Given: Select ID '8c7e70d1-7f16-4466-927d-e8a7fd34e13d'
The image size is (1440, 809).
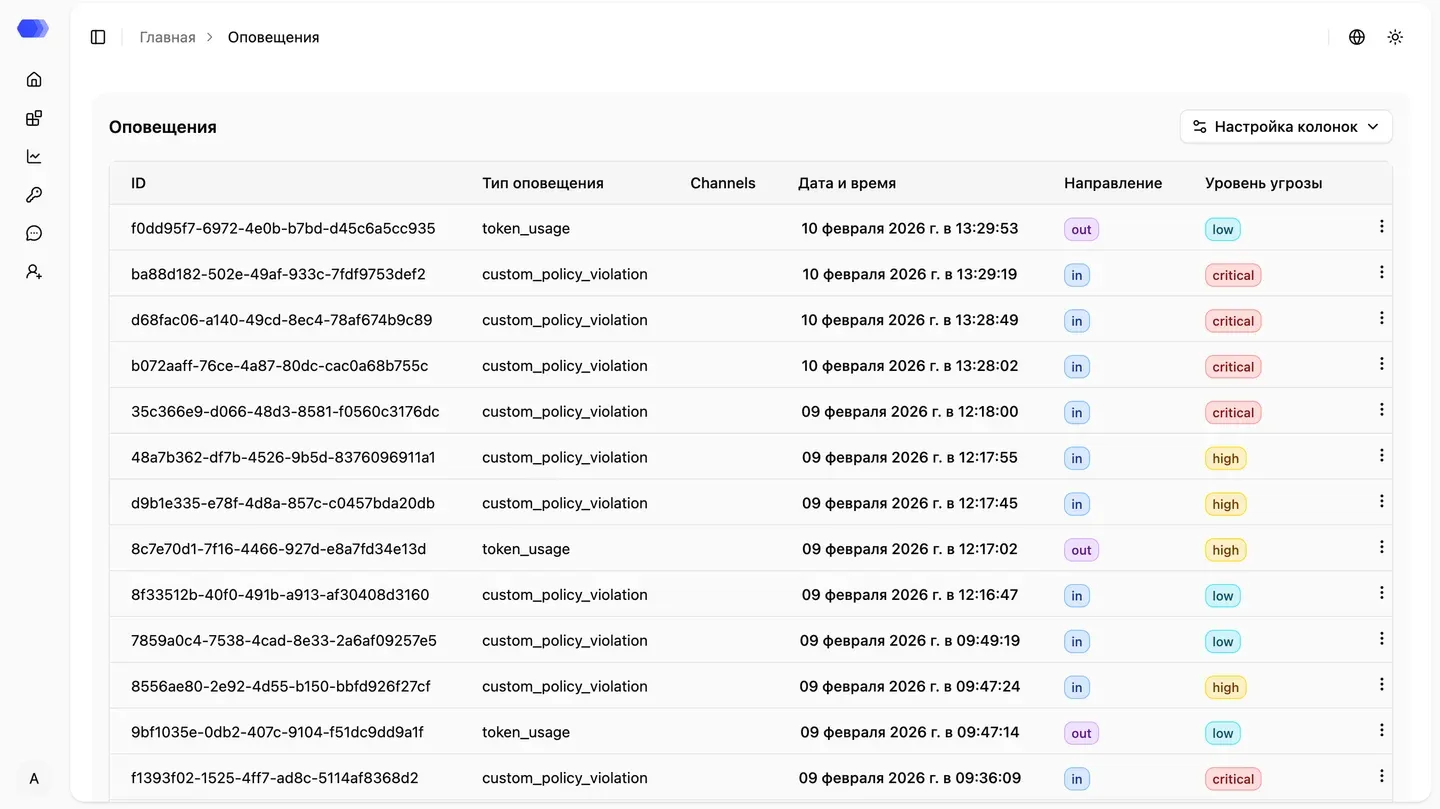Looking at the screenshot, I should [279, 549].
